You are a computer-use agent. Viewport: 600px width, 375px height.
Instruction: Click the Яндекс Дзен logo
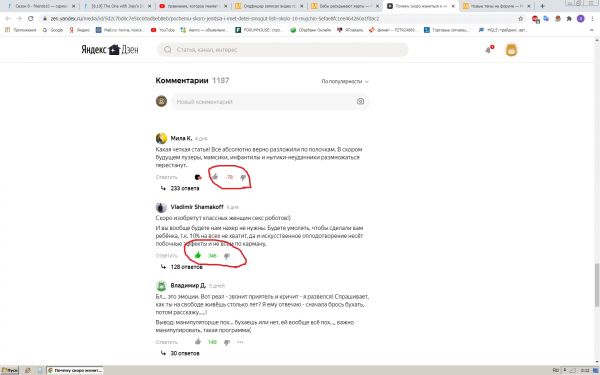(110, 49)
